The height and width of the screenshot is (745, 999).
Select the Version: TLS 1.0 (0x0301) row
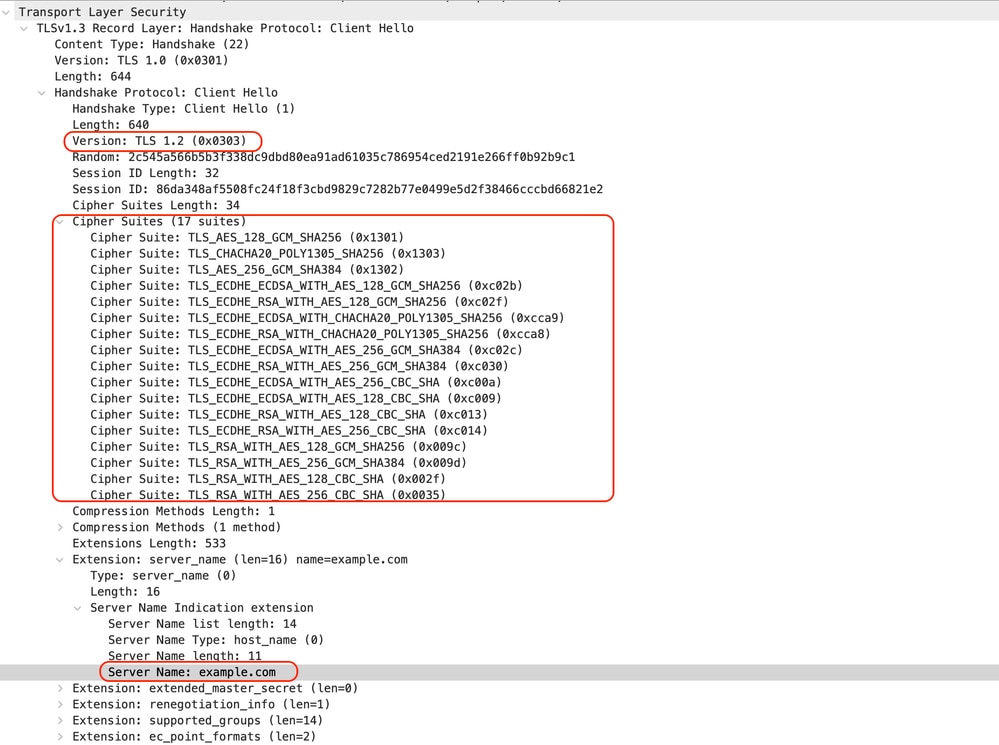click(141, 61)
